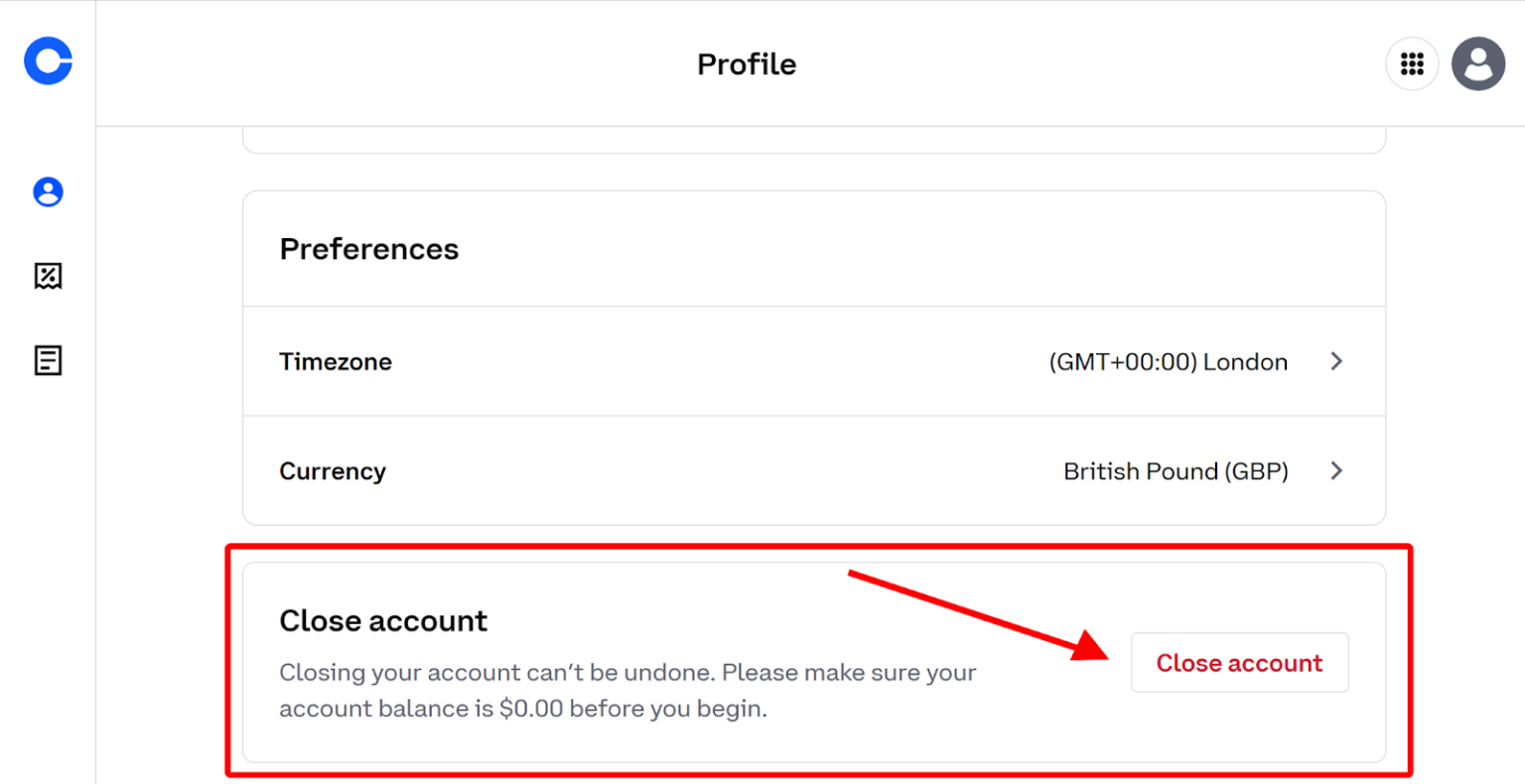
Task: Open the statements document icon in sidebar
Action: click(47, 360)
